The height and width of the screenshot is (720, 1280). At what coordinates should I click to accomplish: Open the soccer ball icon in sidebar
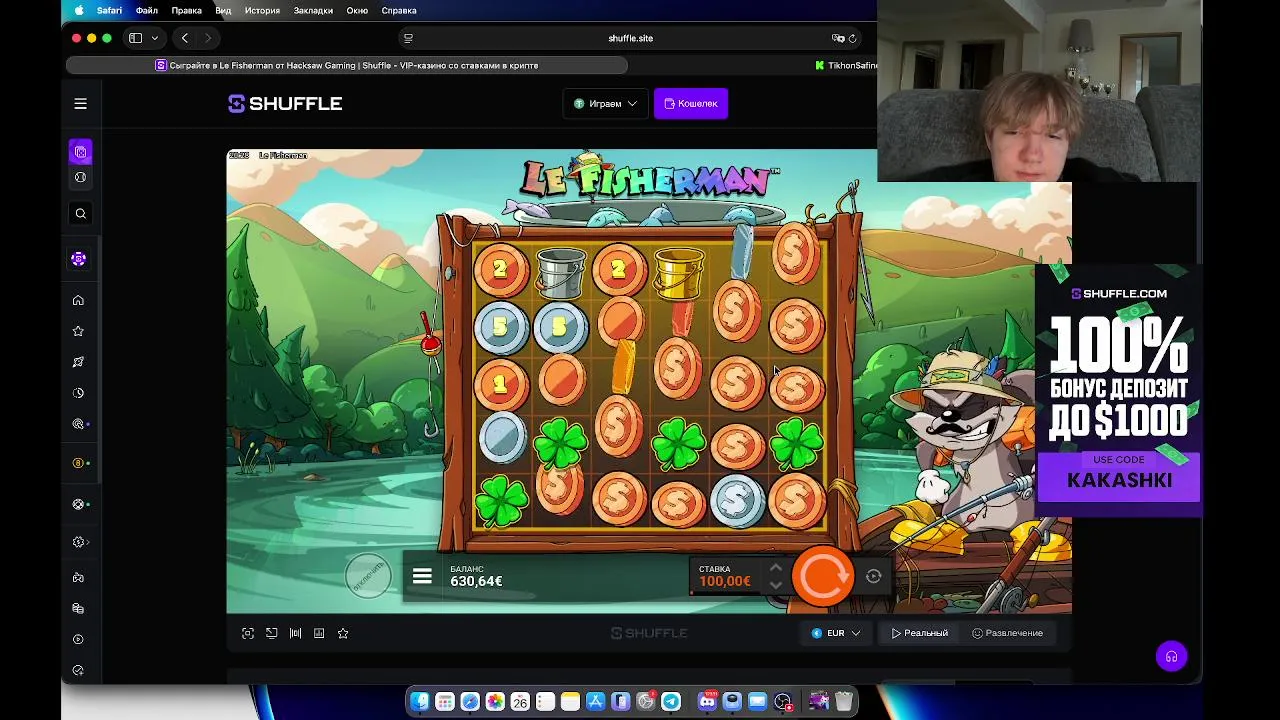pos(78,505)
